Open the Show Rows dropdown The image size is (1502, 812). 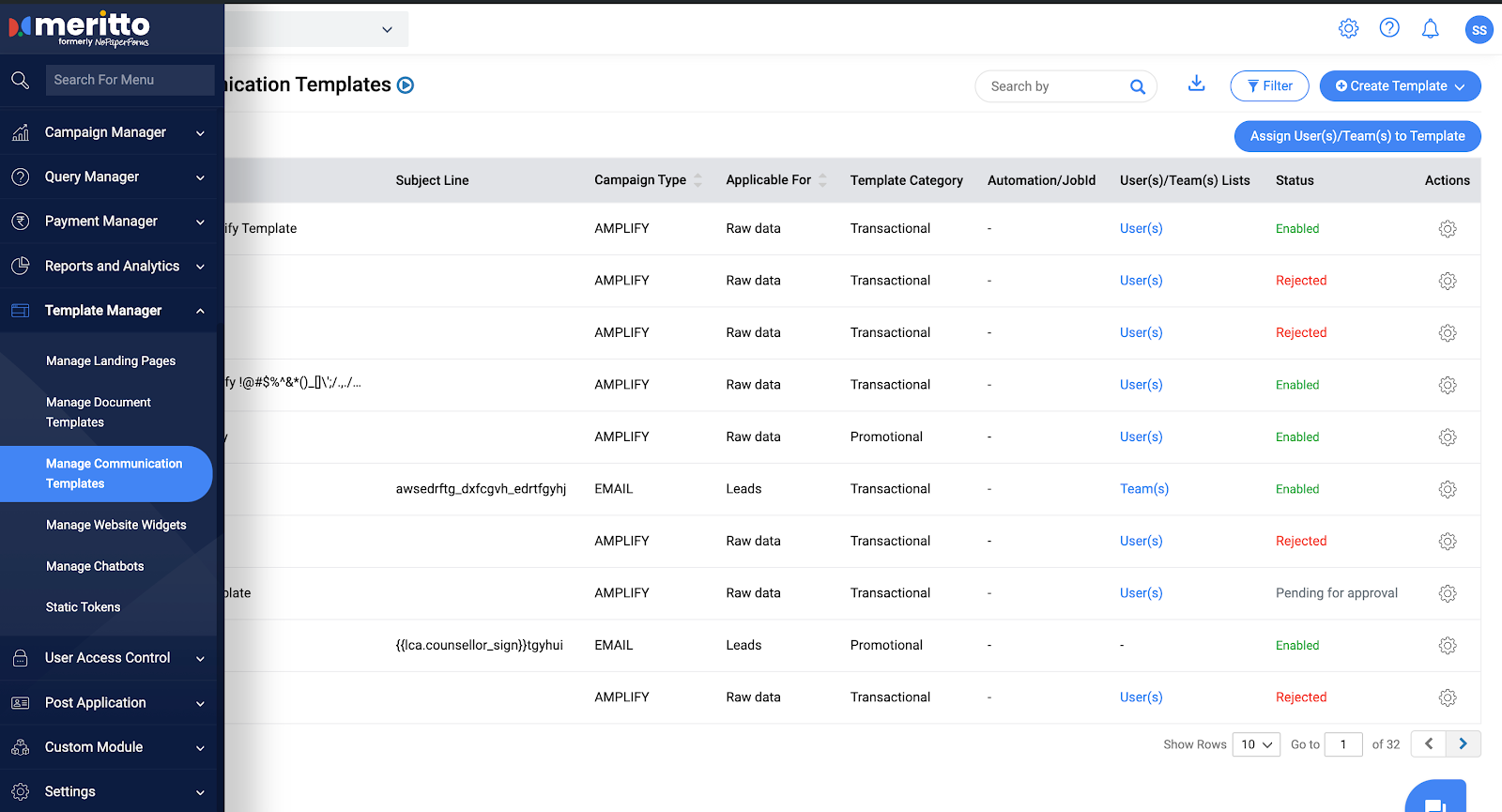(1255, 744)
